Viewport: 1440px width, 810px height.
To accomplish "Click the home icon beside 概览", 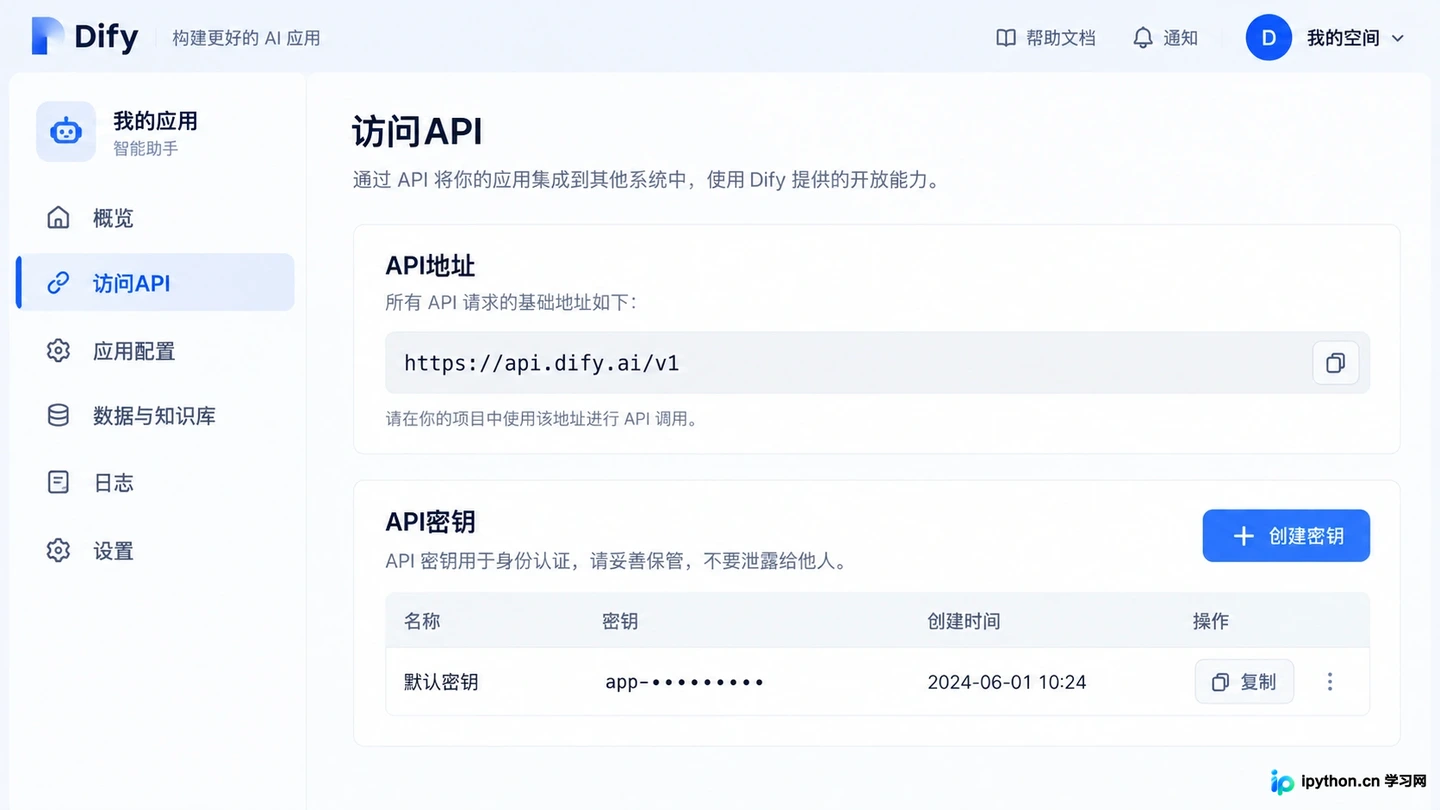I will click(58, 217).
